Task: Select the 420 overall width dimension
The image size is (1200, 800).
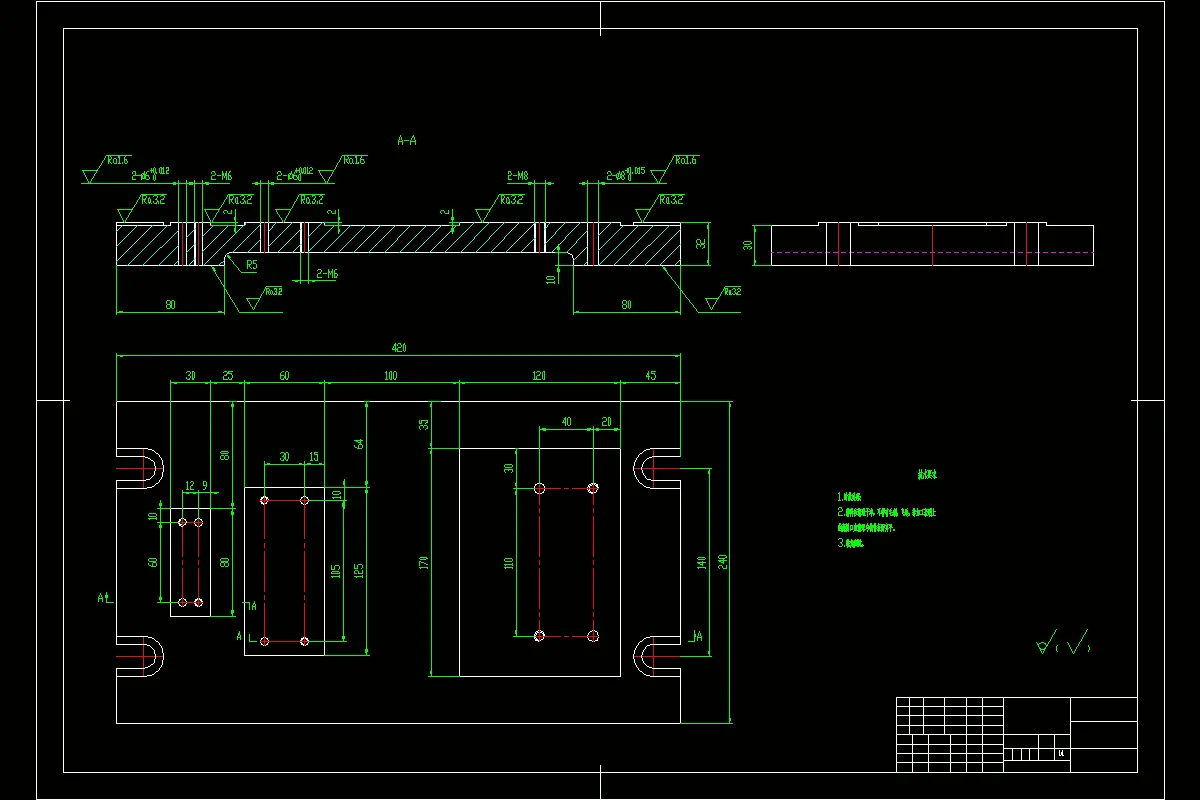Action: pyautogui.click(x=399, y=349)
